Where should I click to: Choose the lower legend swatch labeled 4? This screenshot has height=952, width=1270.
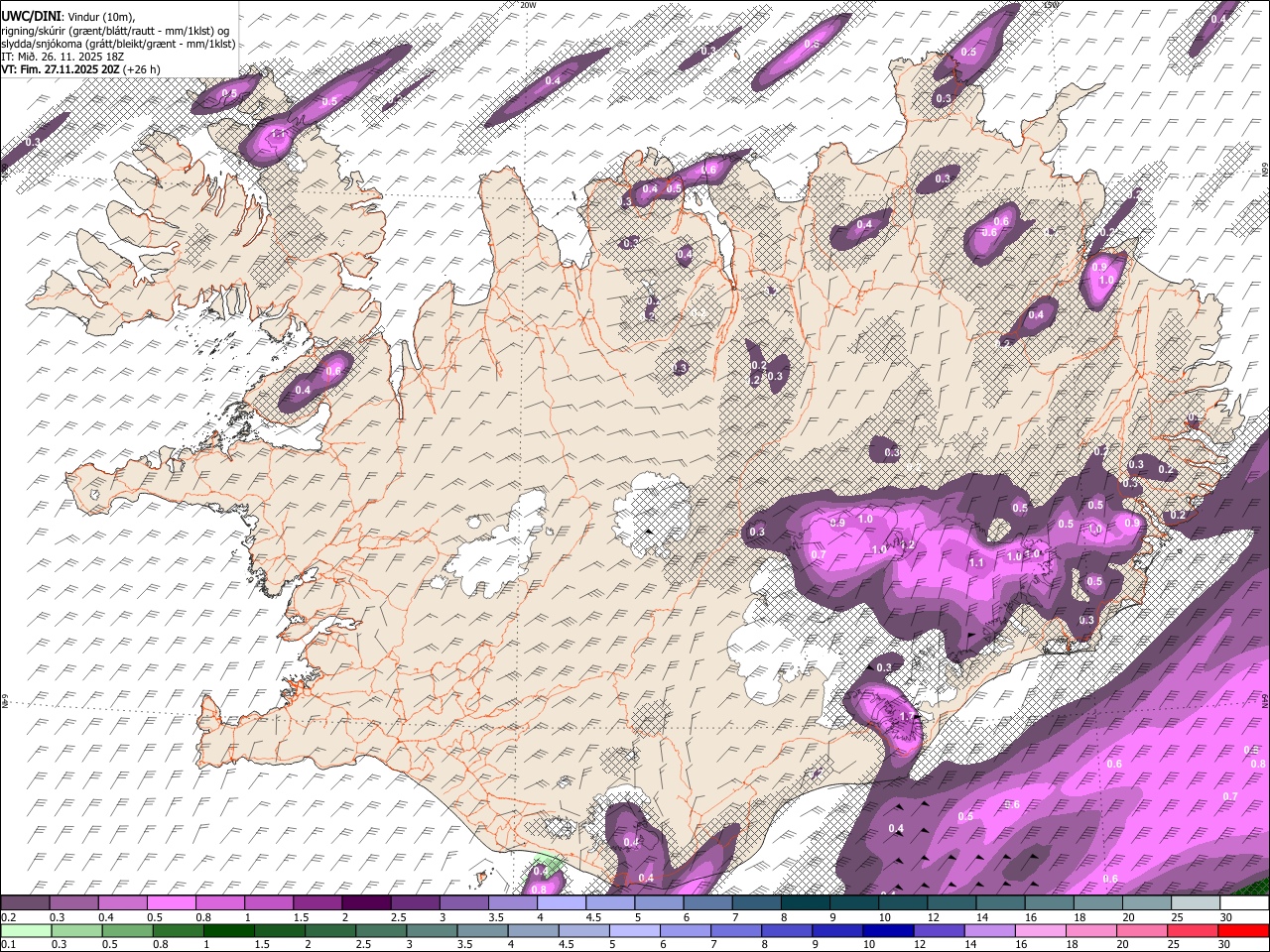pyautogui.click(x=533, y=931)
